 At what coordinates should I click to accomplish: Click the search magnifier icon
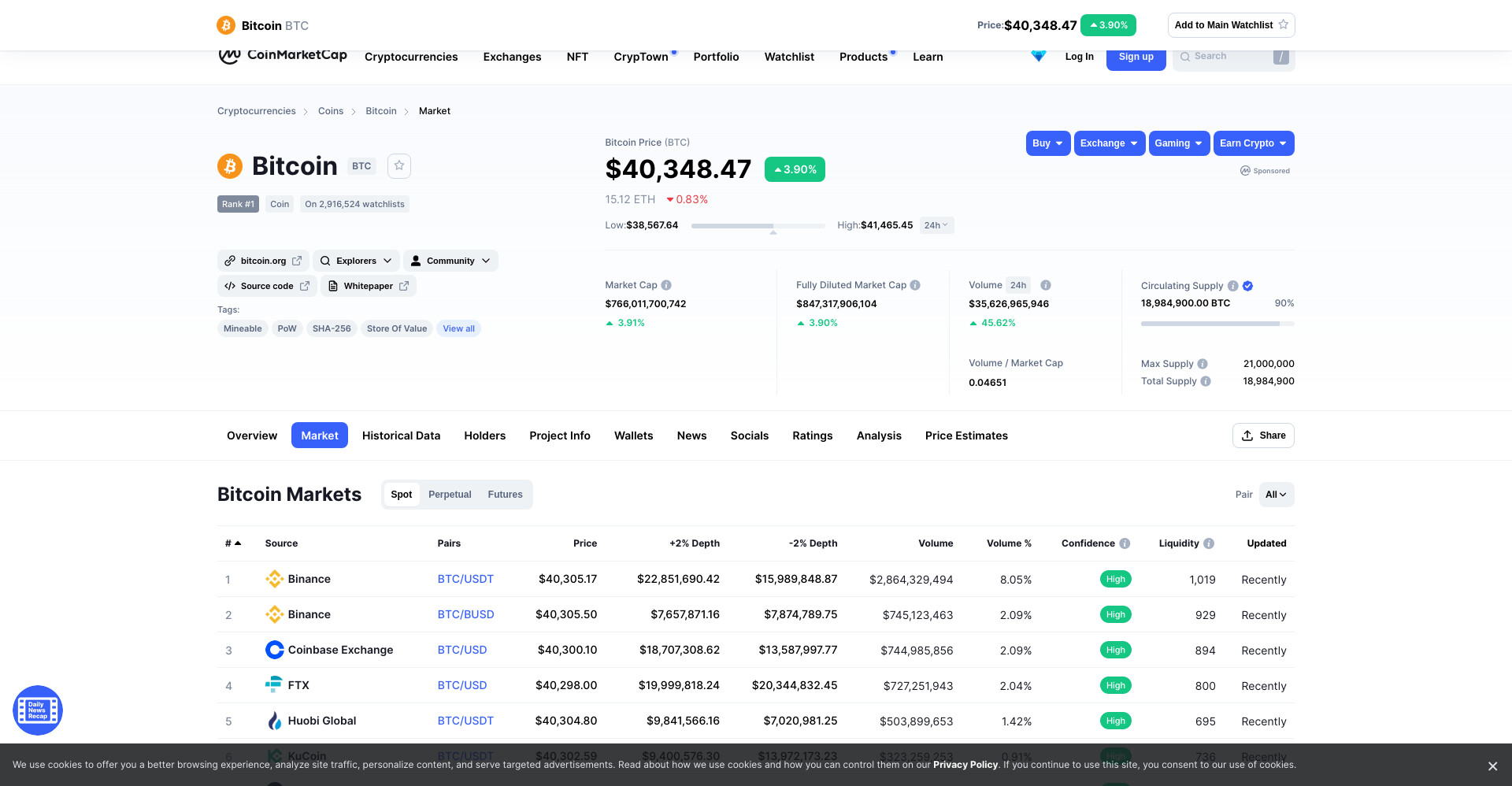(1185, 57)
